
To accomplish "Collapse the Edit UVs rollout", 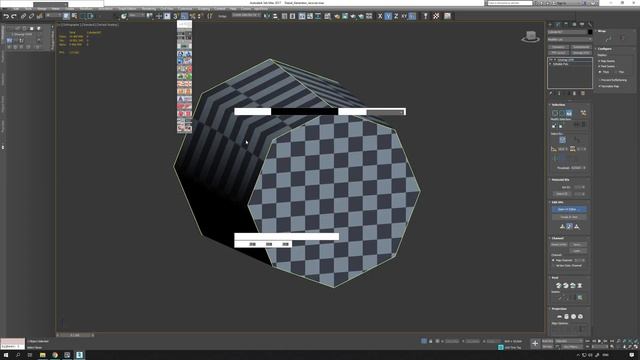I will [x=558, y=202].
